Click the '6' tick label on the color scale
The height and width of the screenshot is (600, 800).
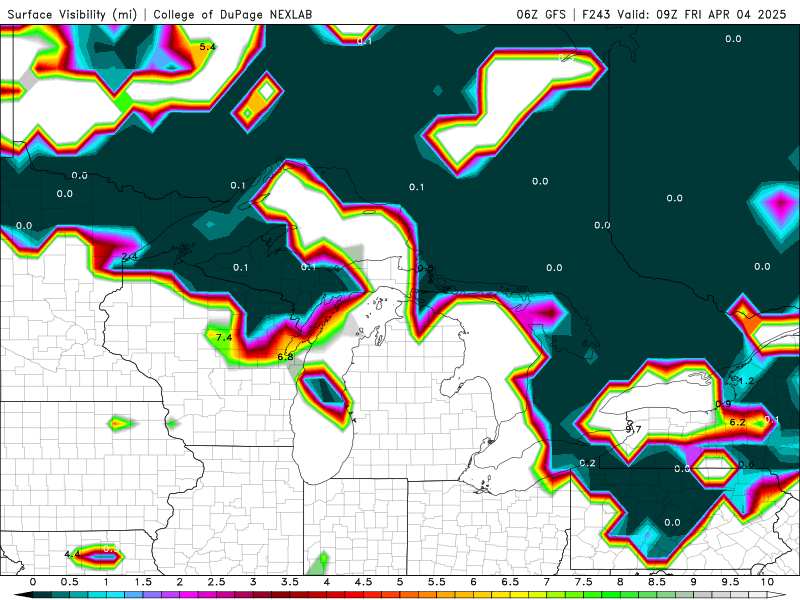click(x=473, y=582)
